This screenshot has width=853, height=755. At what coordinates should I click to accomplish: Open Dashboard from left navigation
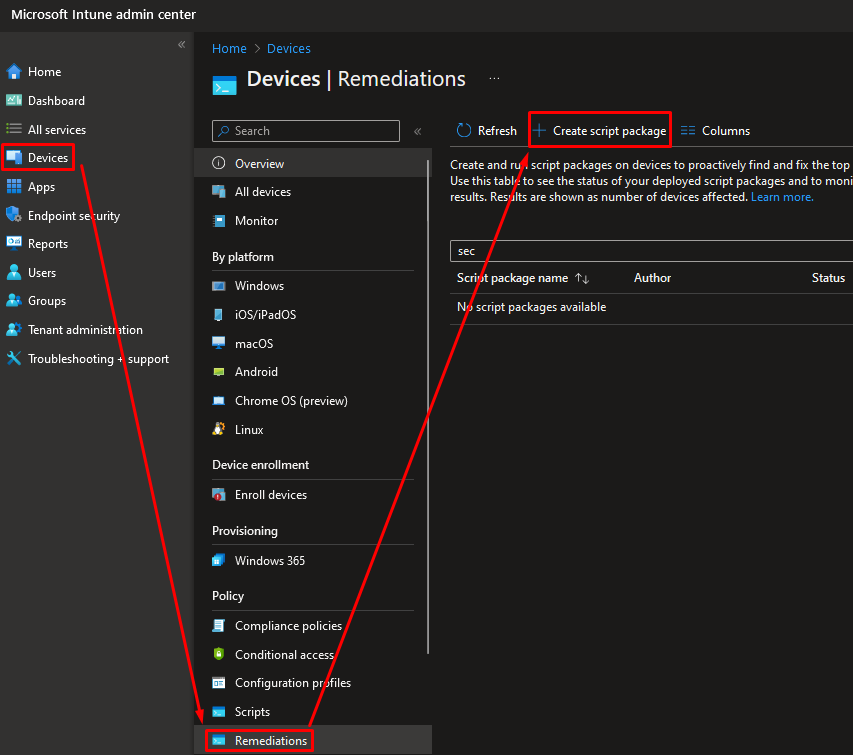[56, 101]
